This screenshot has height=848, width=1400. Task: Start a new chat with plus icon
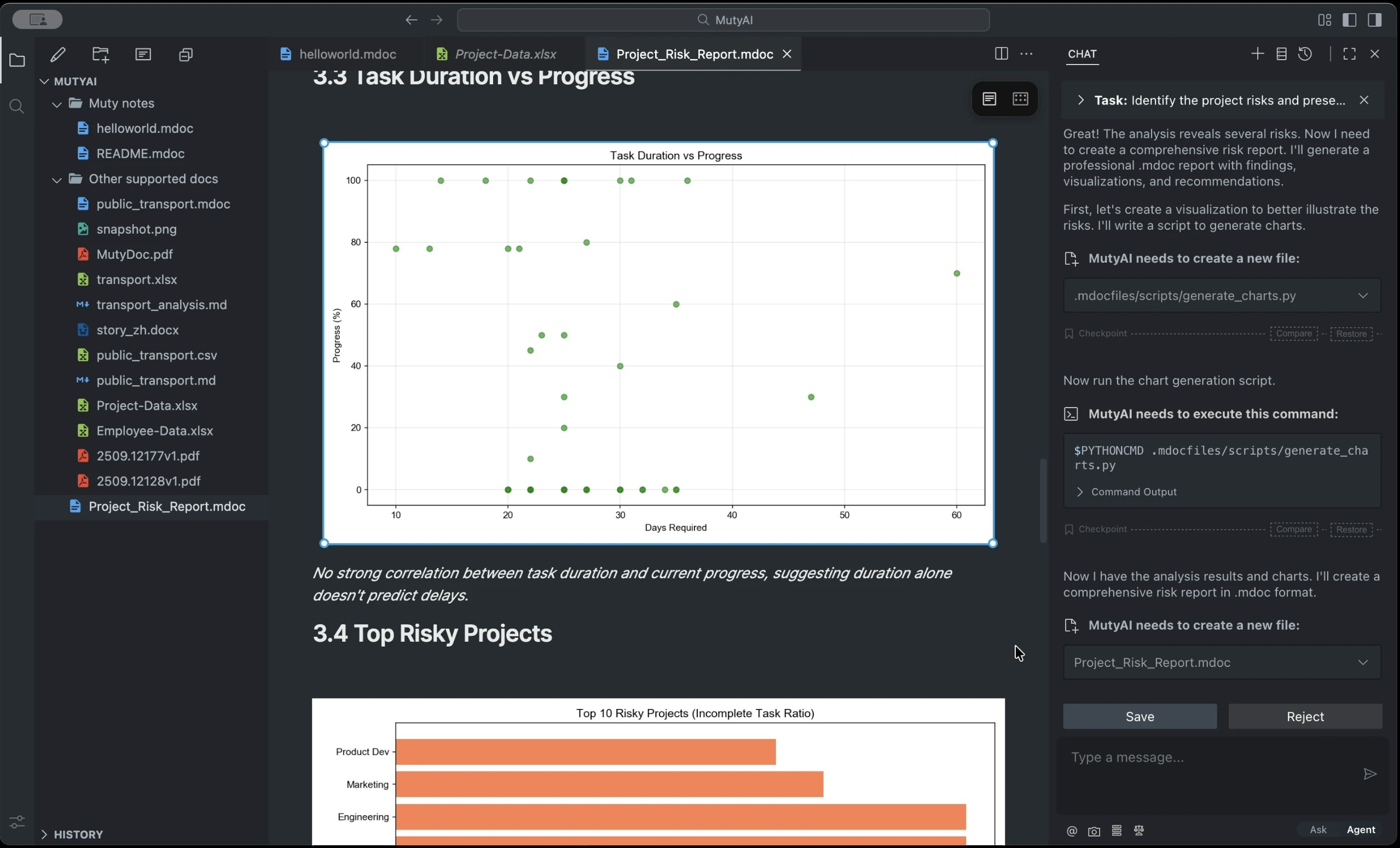click(1257, 54)
